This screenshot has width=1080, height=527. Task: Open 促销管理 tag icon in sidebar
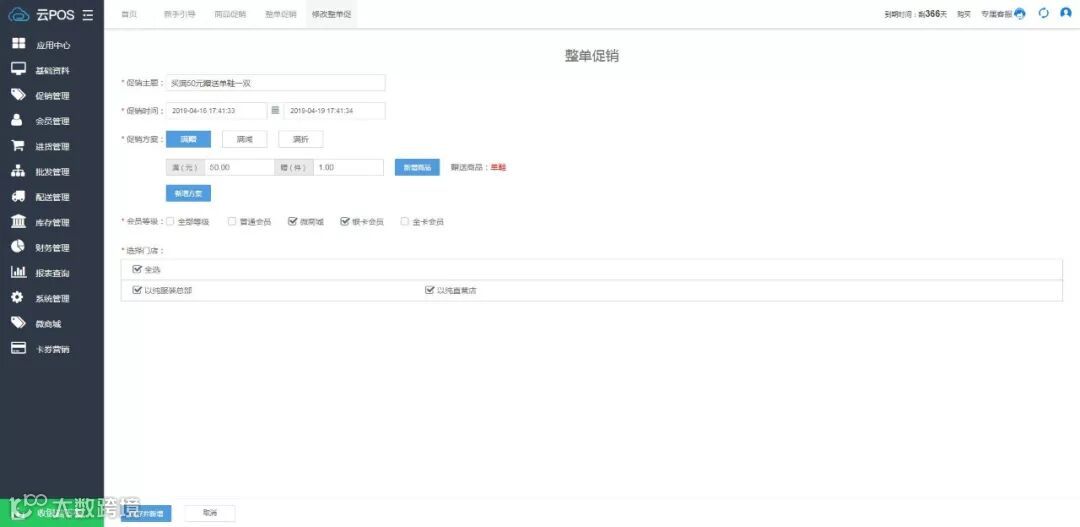pos(19,95)
